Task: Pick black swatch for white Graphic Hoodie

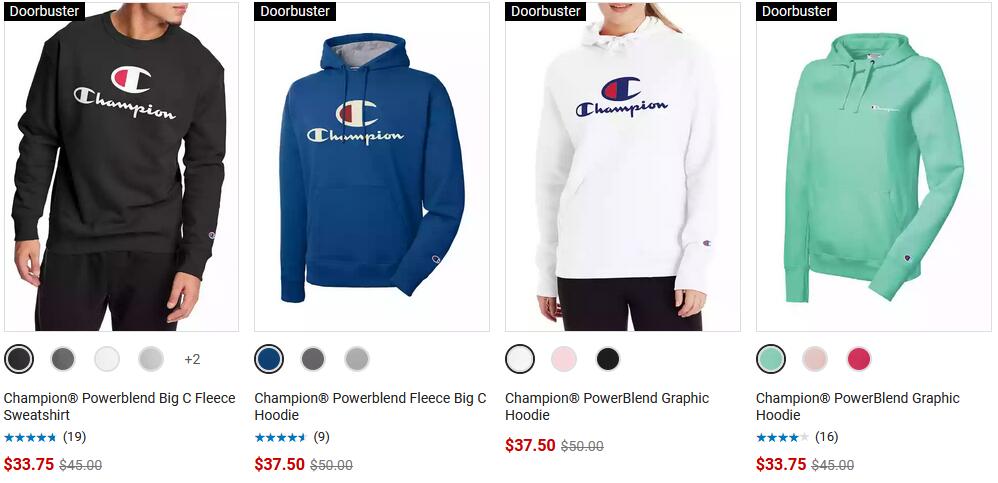Action: coord(608,359)
